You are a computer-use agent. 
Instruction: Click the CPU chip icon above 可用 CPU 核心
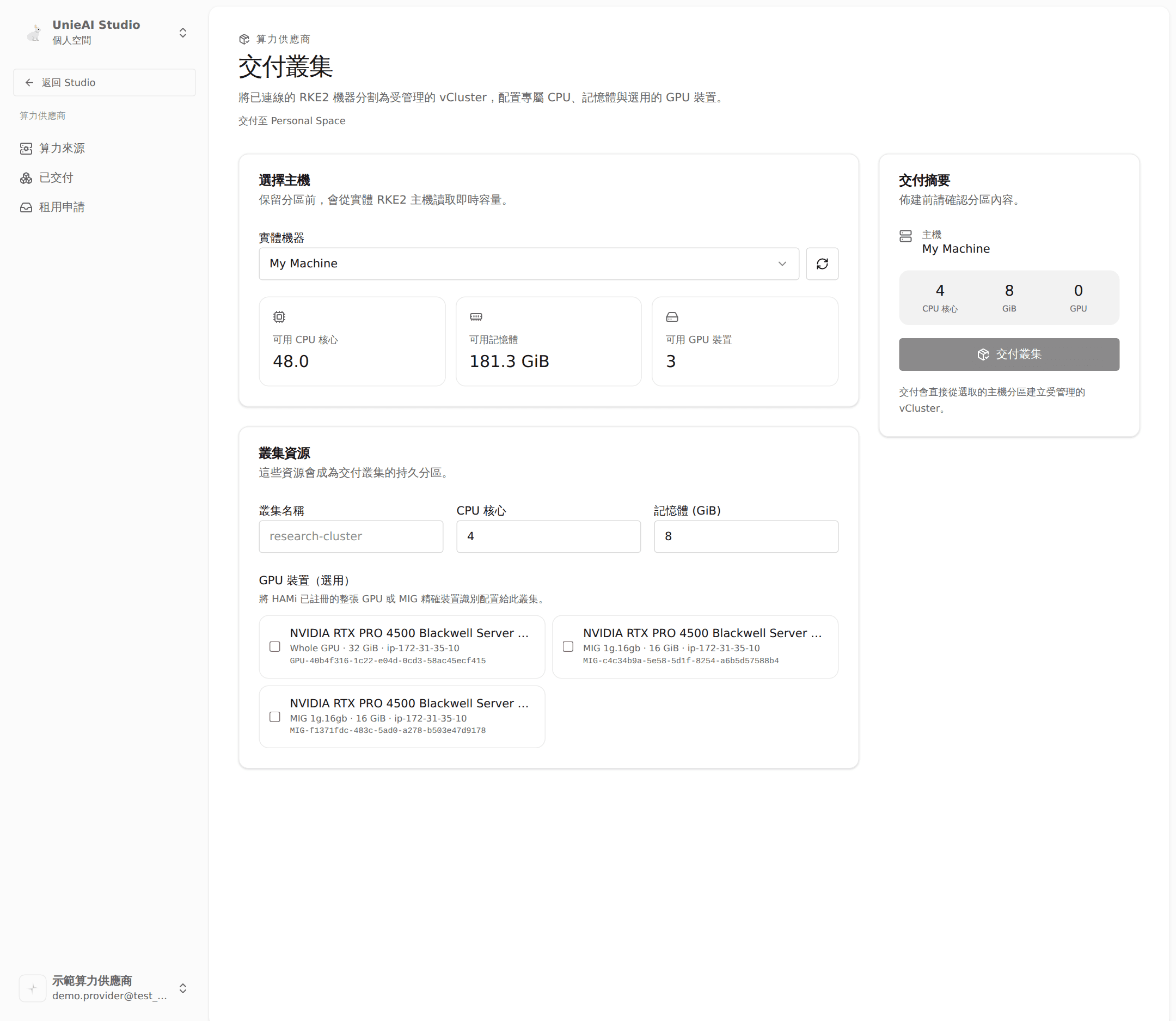click(279, 317)
